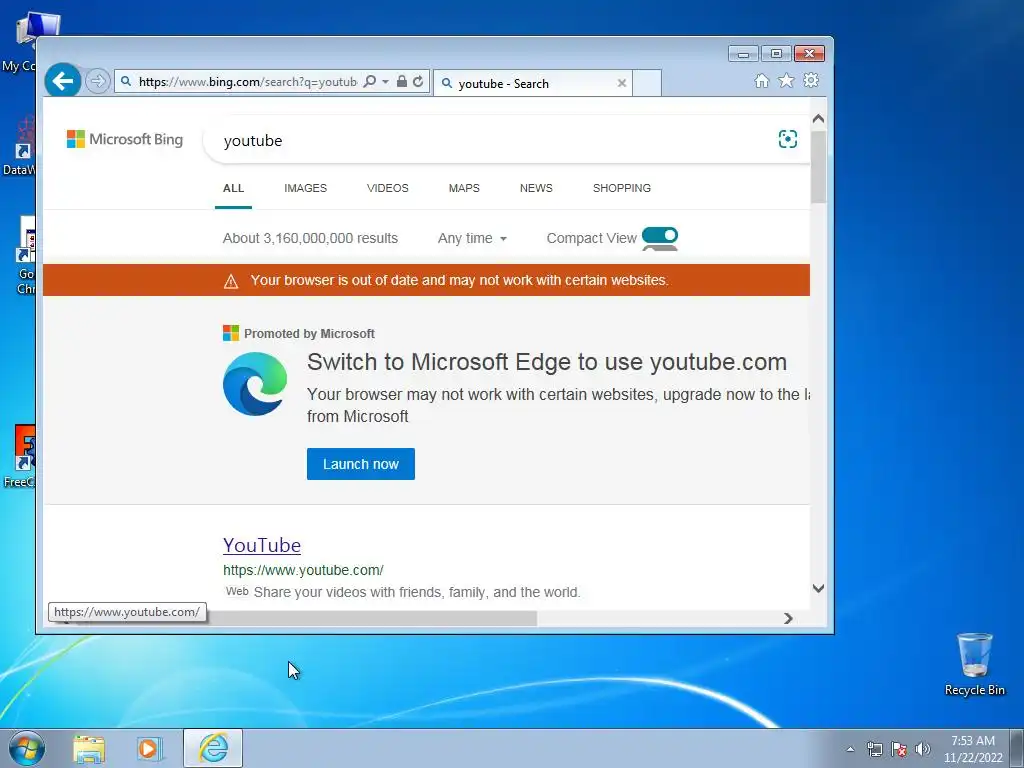This screenshot has height=768, width=1024.
Task: Click the horizontal scrollbar thumb
Action: click(x=372, y=618)
